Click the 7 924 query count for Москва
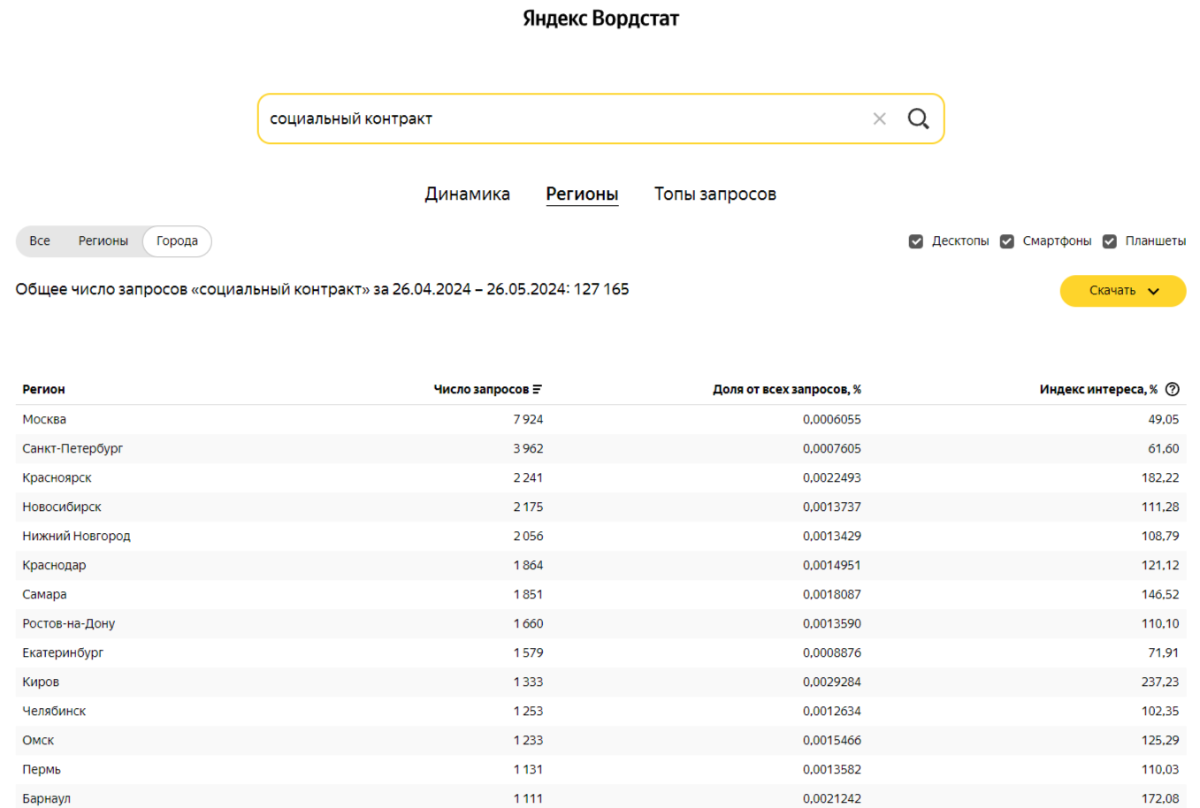 (528, 420)
